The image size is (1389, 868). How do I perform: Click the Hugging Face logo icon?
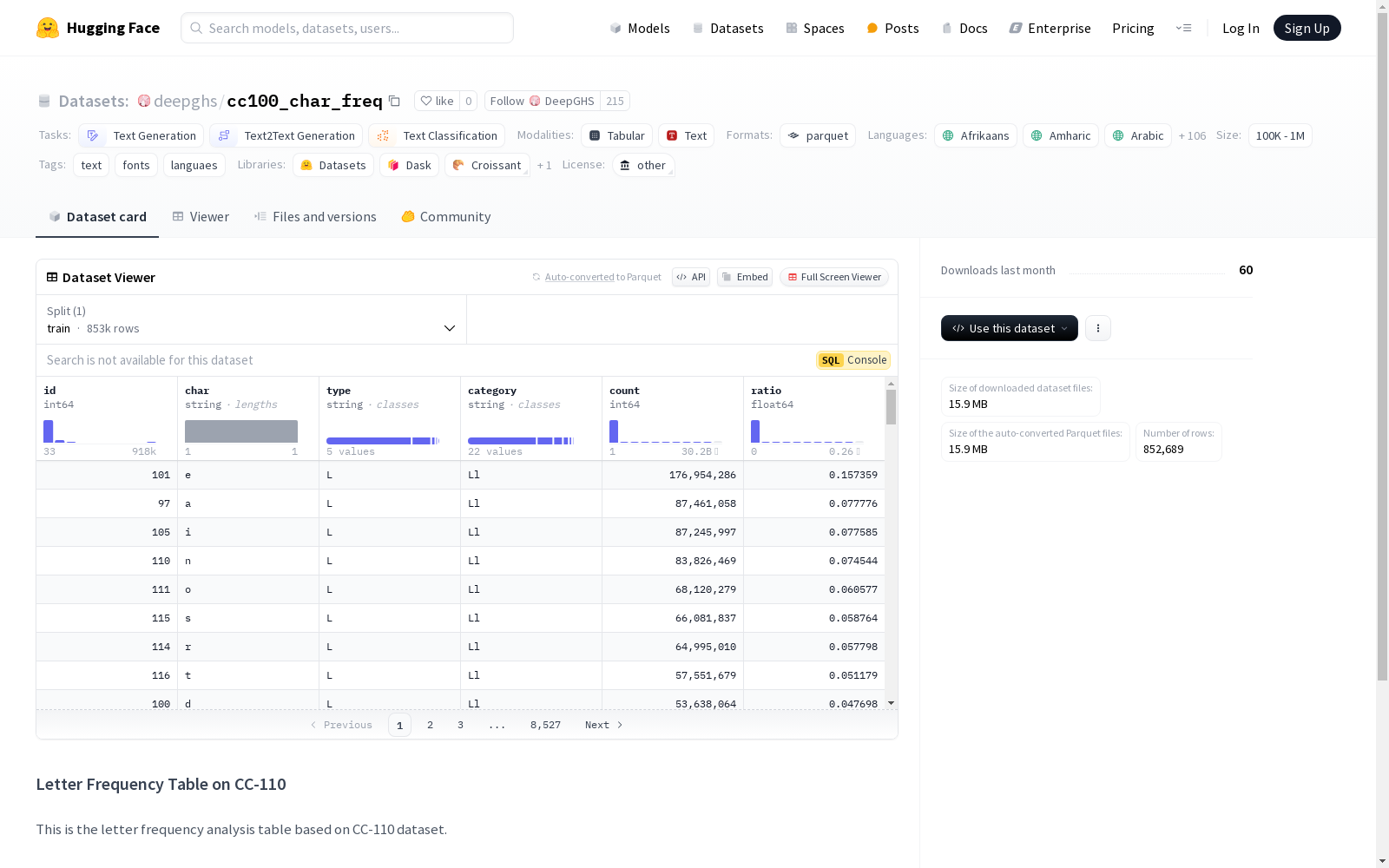pos(48,28)
